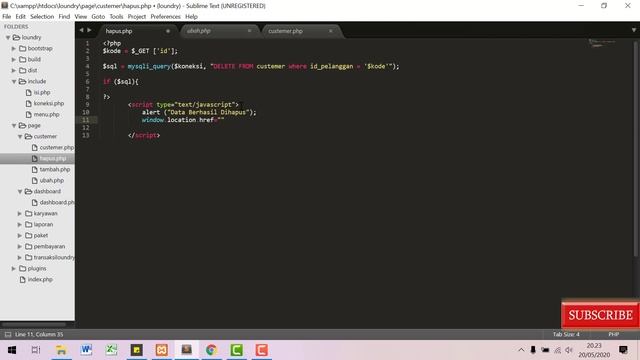
Task: Click the sidebar toggle icon in status bar
Action: [8, 334]
